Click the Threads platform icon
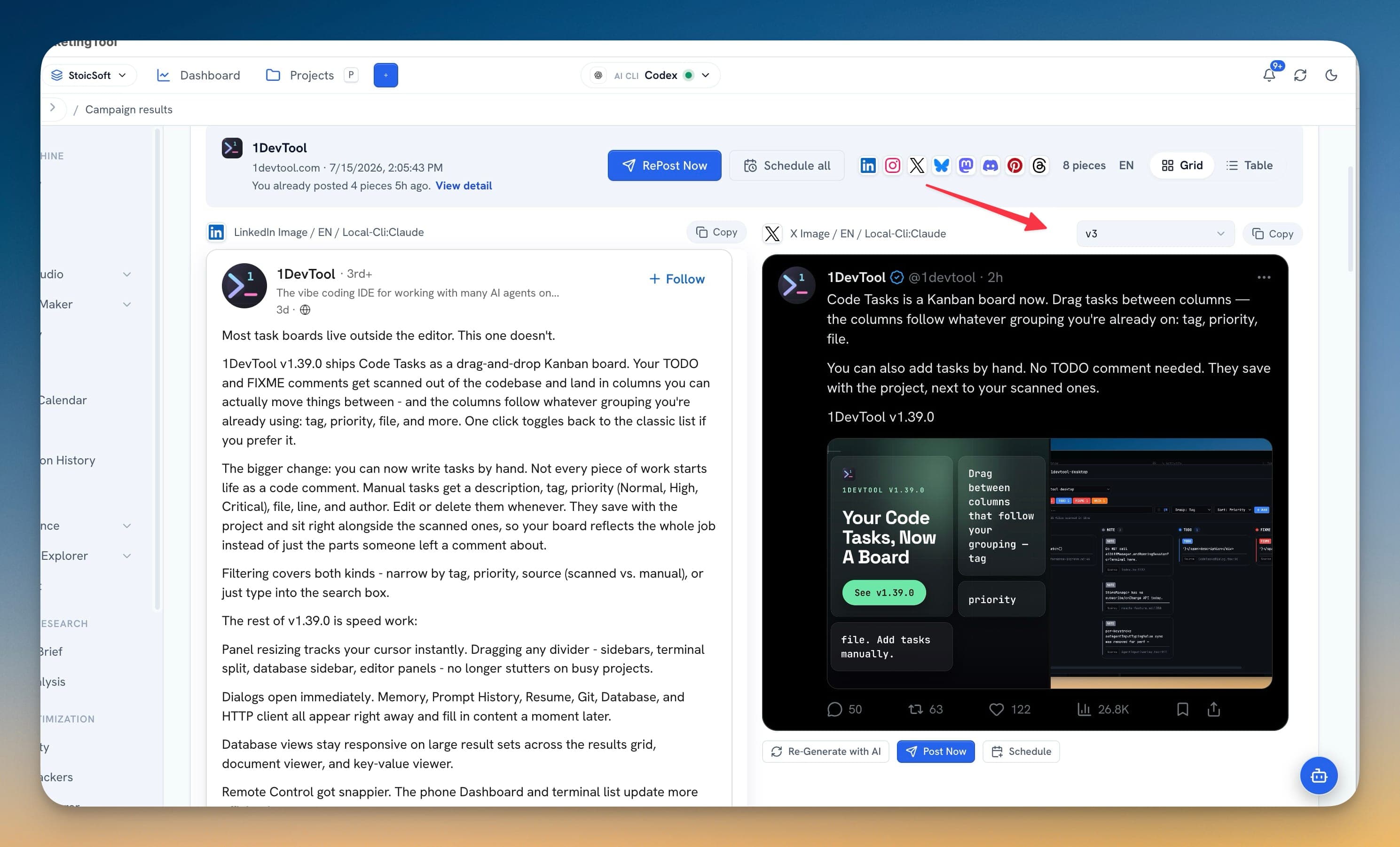The image size is (1400, 847). pyautogui.click(x=1038, y=165)
